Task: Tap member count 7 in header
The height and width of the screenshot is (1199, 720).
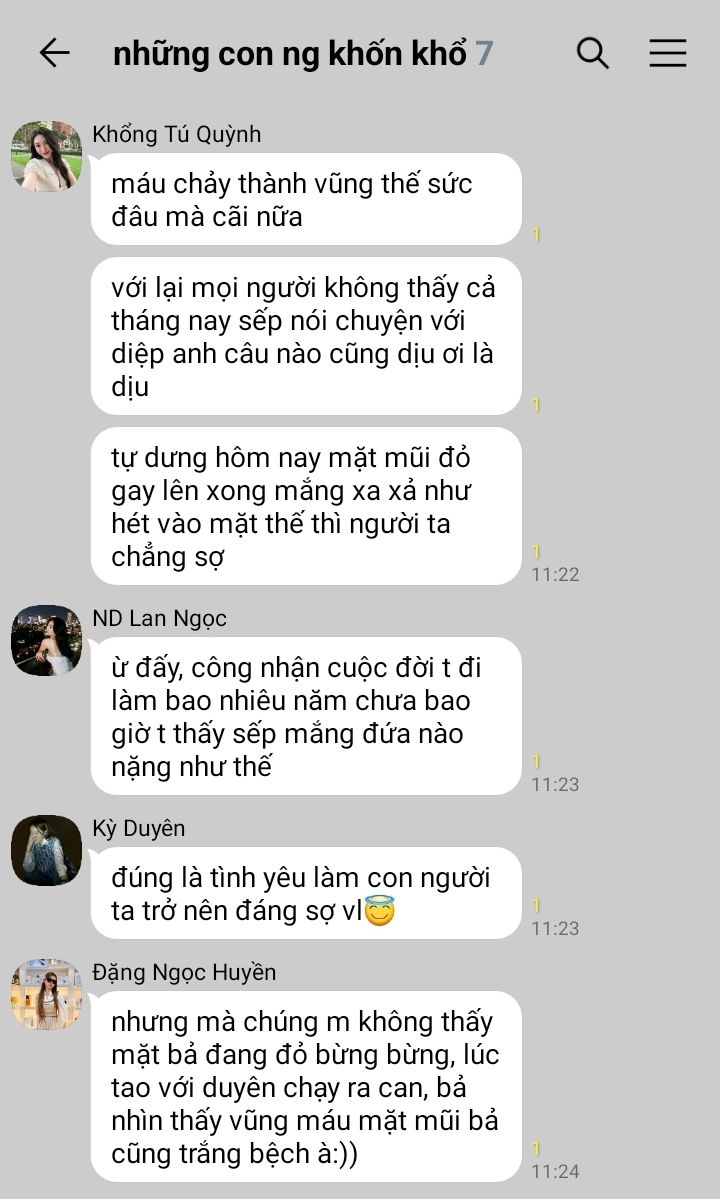Action: click(x=484, y=54)
